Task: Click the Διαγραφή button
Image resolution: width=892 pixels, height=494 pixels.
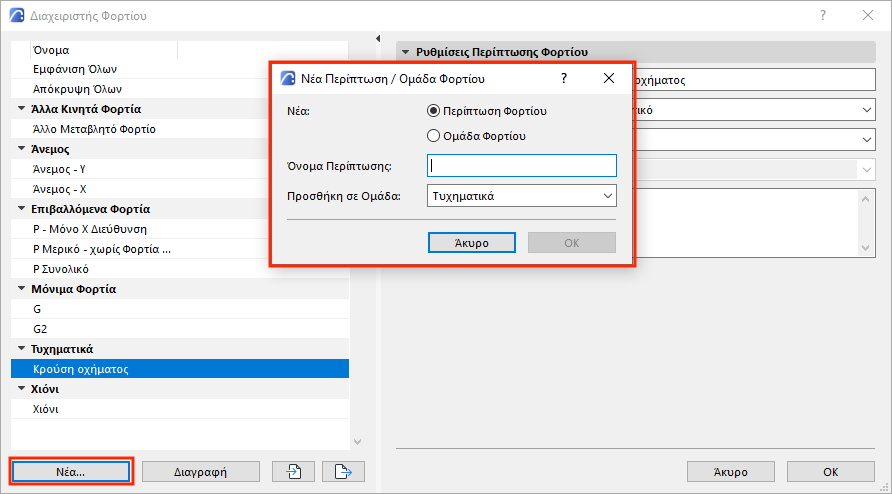Action: tap(201, 471)
